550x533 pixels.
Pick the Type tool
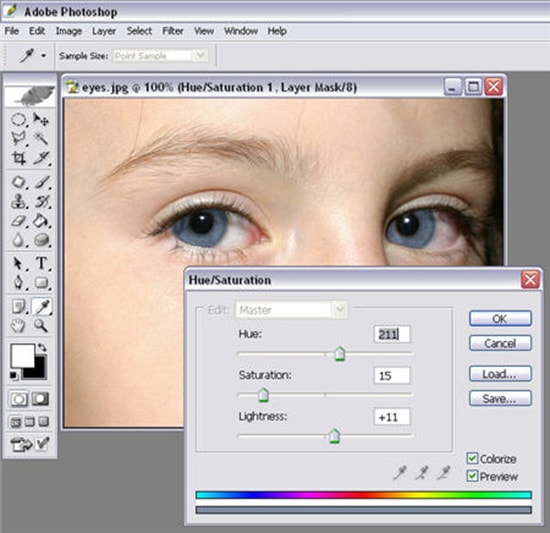(41, 263)
